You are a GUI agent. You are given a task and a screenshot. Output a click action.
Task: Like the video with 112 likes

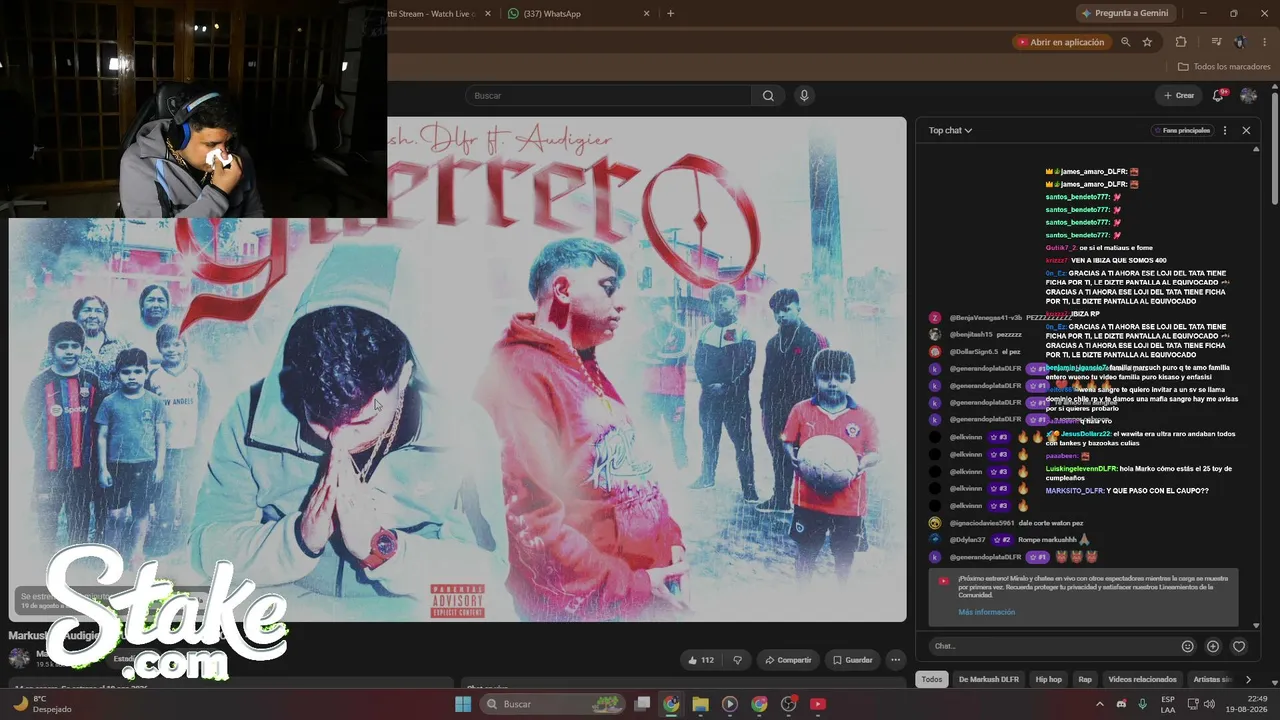(701, 660)
